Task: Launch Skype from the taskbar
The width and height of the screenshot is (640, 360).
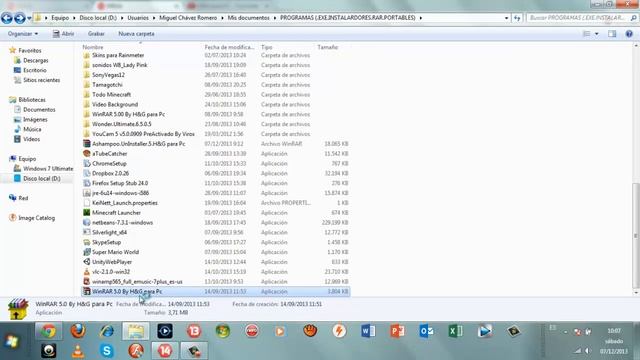Action: [107, 351]
